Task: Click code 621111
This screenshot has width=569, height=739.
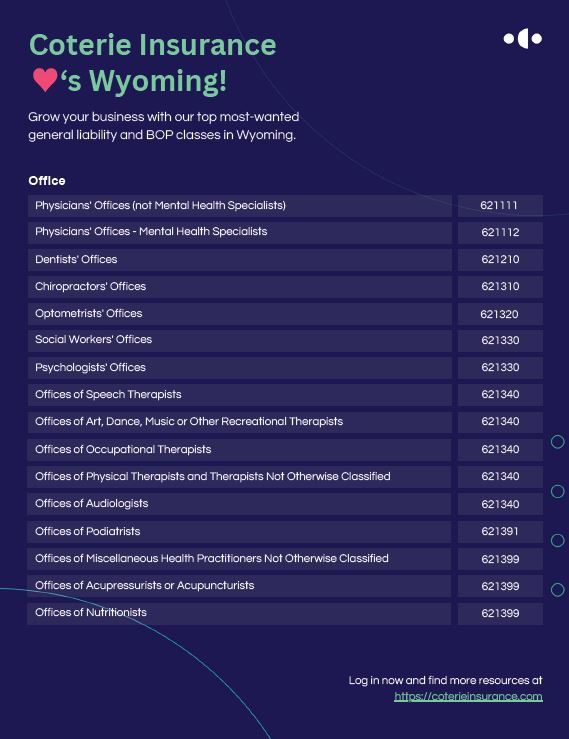Action: click(x=500, y=206)
